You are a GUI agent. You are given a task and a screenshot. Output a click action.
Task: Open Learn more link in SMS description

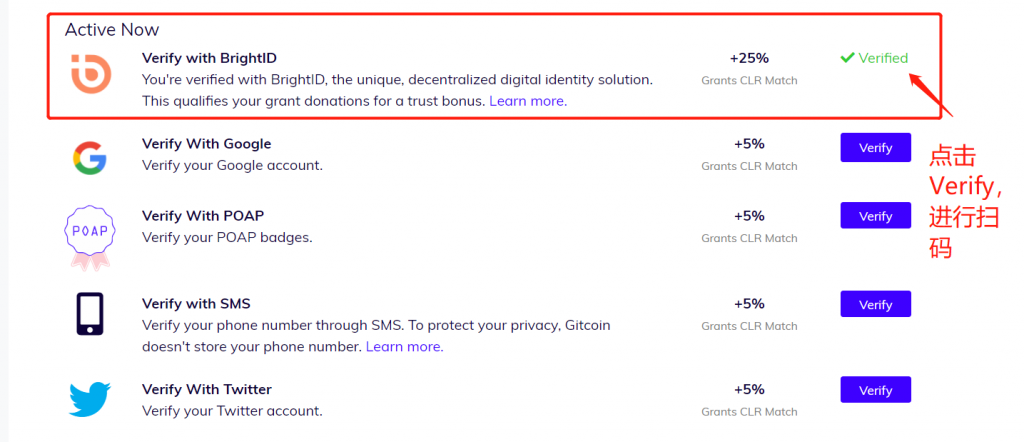point(404,347)
